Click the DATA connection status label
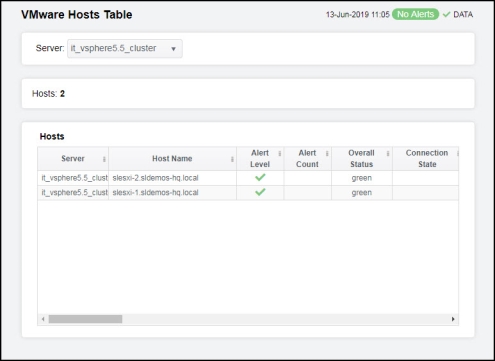Image resolution: width=495 pixels, height=361 pixels. click(x=463, y=14)
